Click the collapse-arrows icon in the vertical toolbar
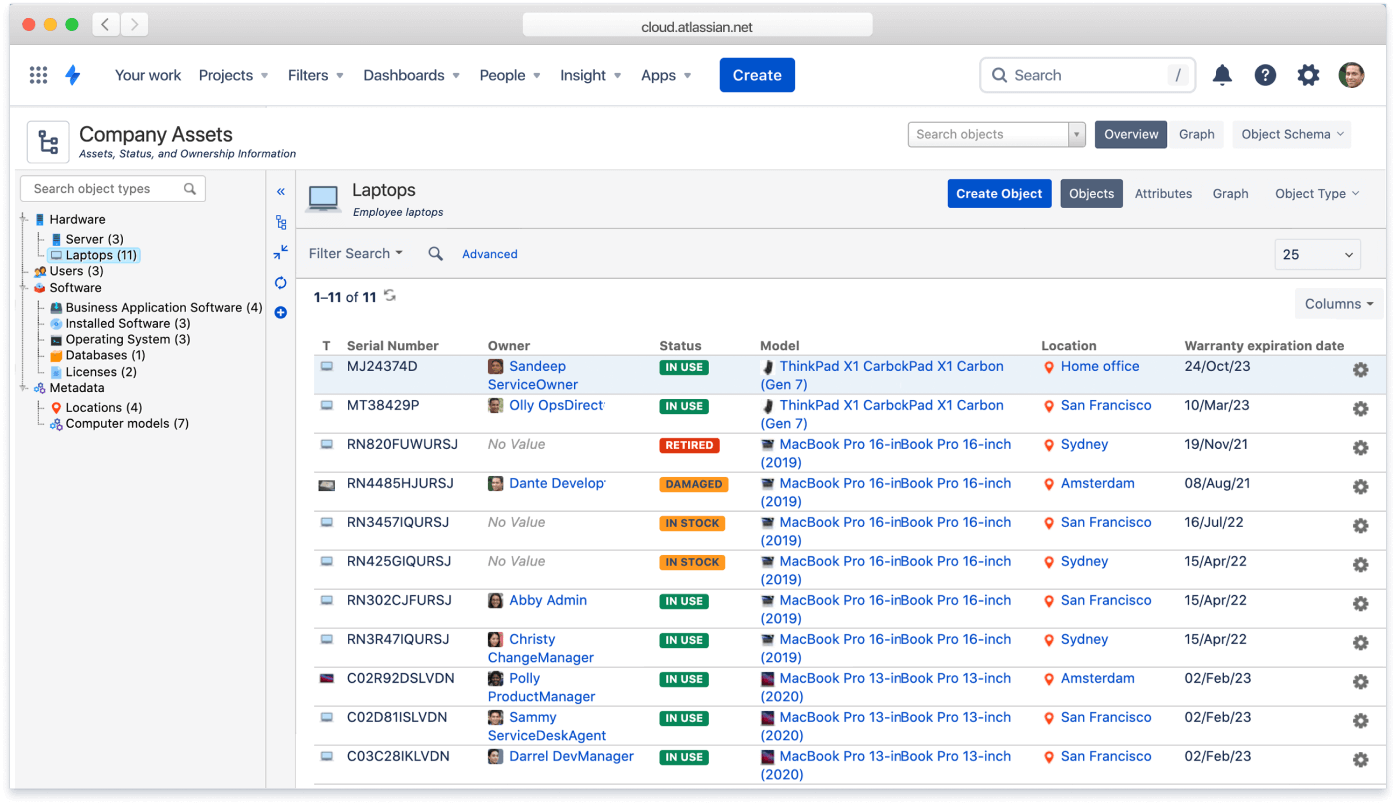 click(281, 252)
